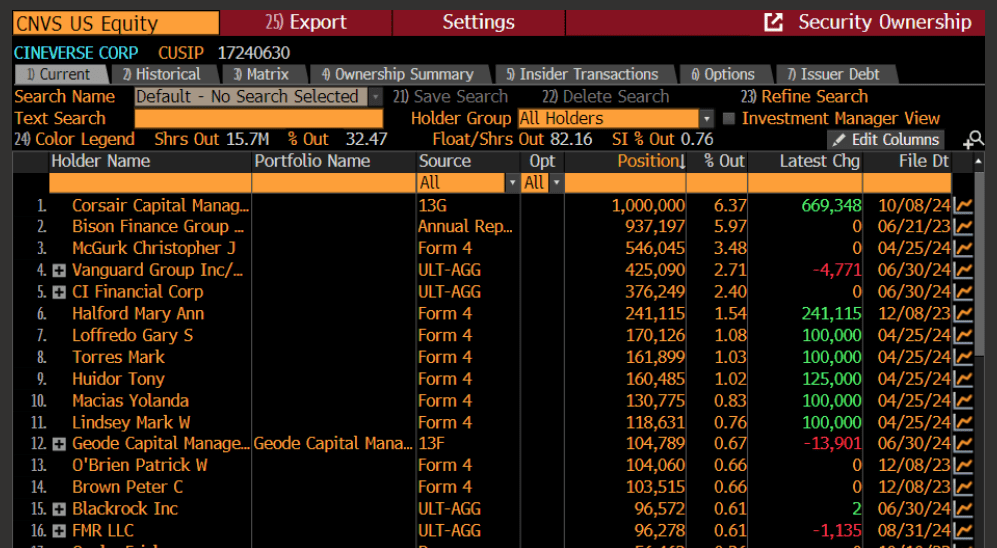Enable the Investment Manager View checkbox
Viewport: 997px width, 548px height.
(x=729, y=118)
